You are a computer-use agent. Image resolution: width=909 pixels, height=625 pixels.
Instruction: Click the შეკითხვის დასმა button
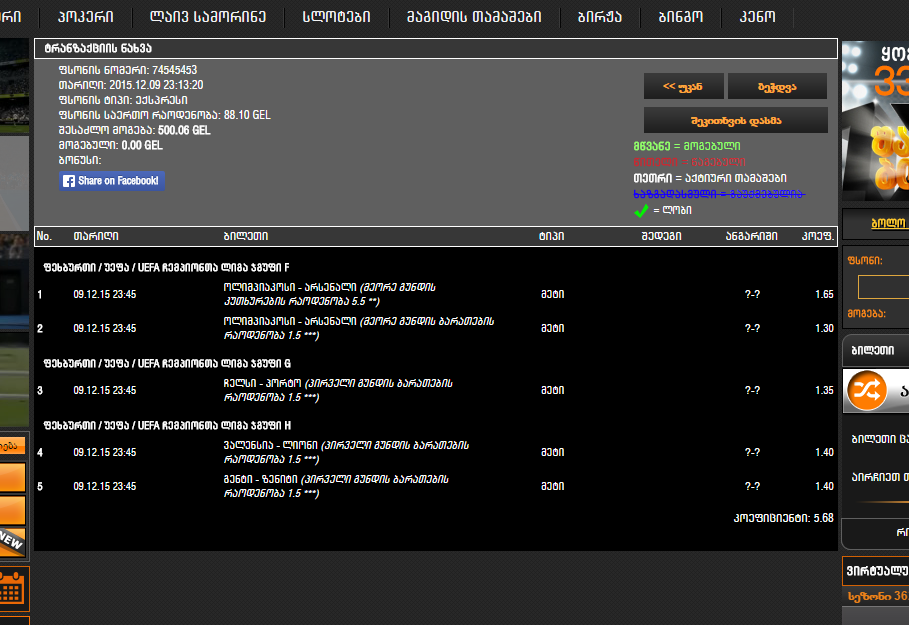pyautogui.click(x=735, y=119)
